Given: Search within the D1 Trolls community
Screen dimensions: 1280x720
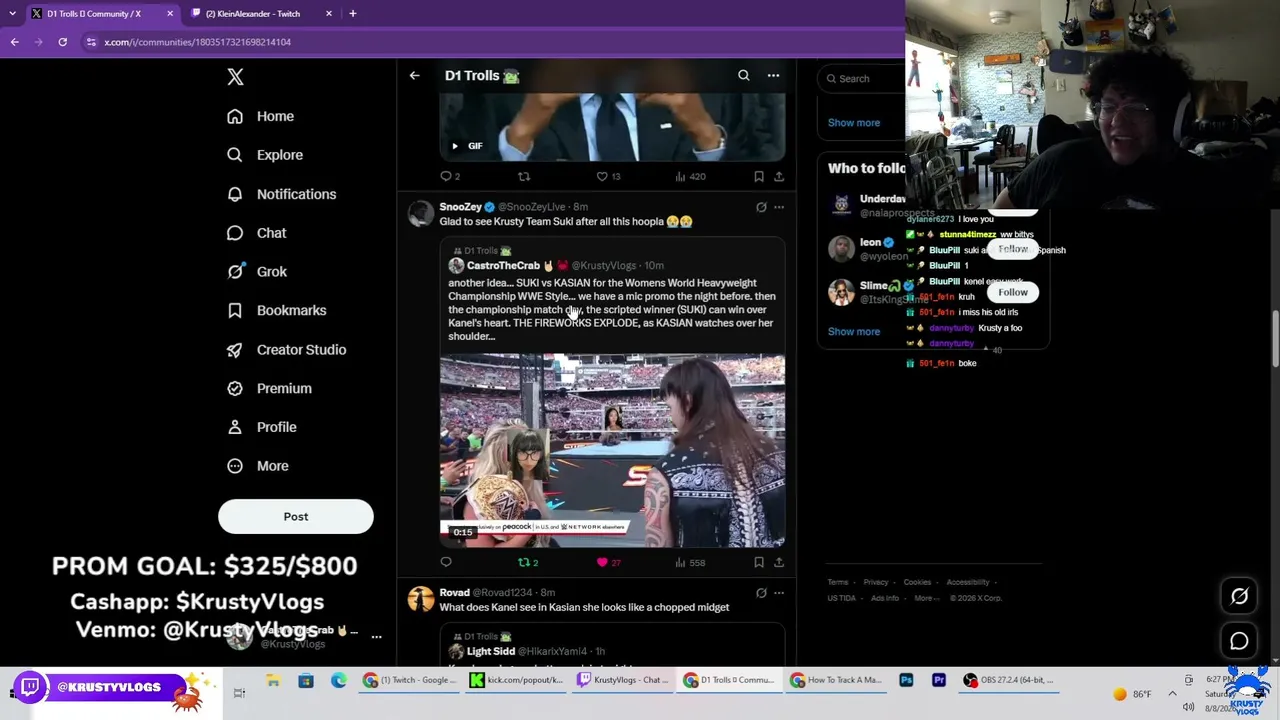Looking at the screenshot, I should coord(744,75).
